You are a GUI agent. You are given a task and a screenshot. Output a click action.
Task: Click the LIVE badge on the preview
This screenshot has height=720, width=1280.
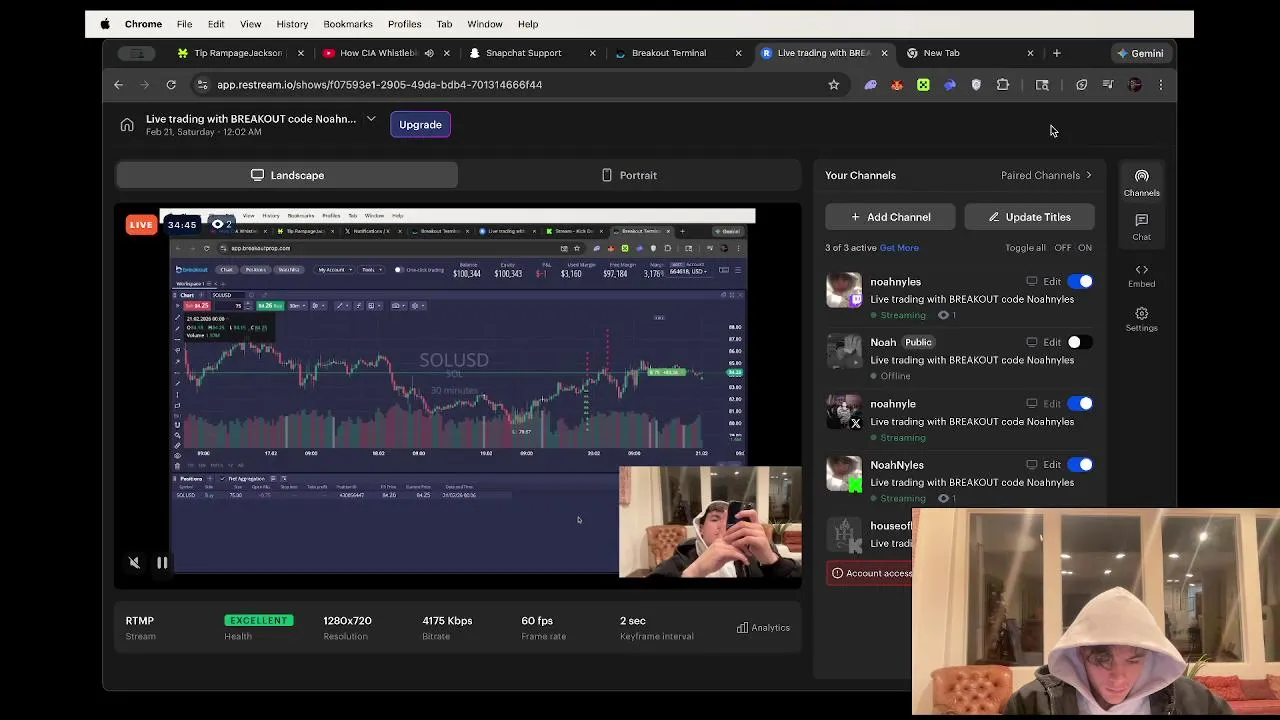[x=141, y=225]
